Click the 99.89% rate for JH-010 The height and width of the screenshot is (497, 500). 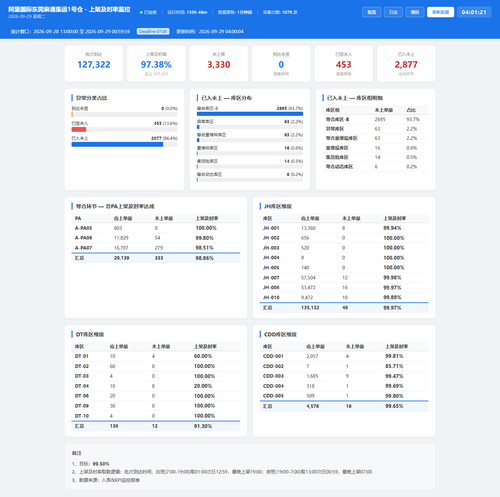(392, 297)
